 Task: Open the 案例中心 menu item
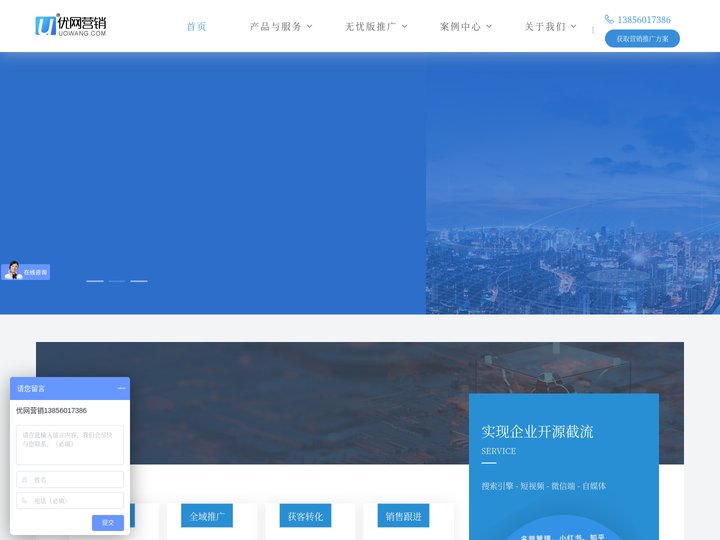pos(460,27)
